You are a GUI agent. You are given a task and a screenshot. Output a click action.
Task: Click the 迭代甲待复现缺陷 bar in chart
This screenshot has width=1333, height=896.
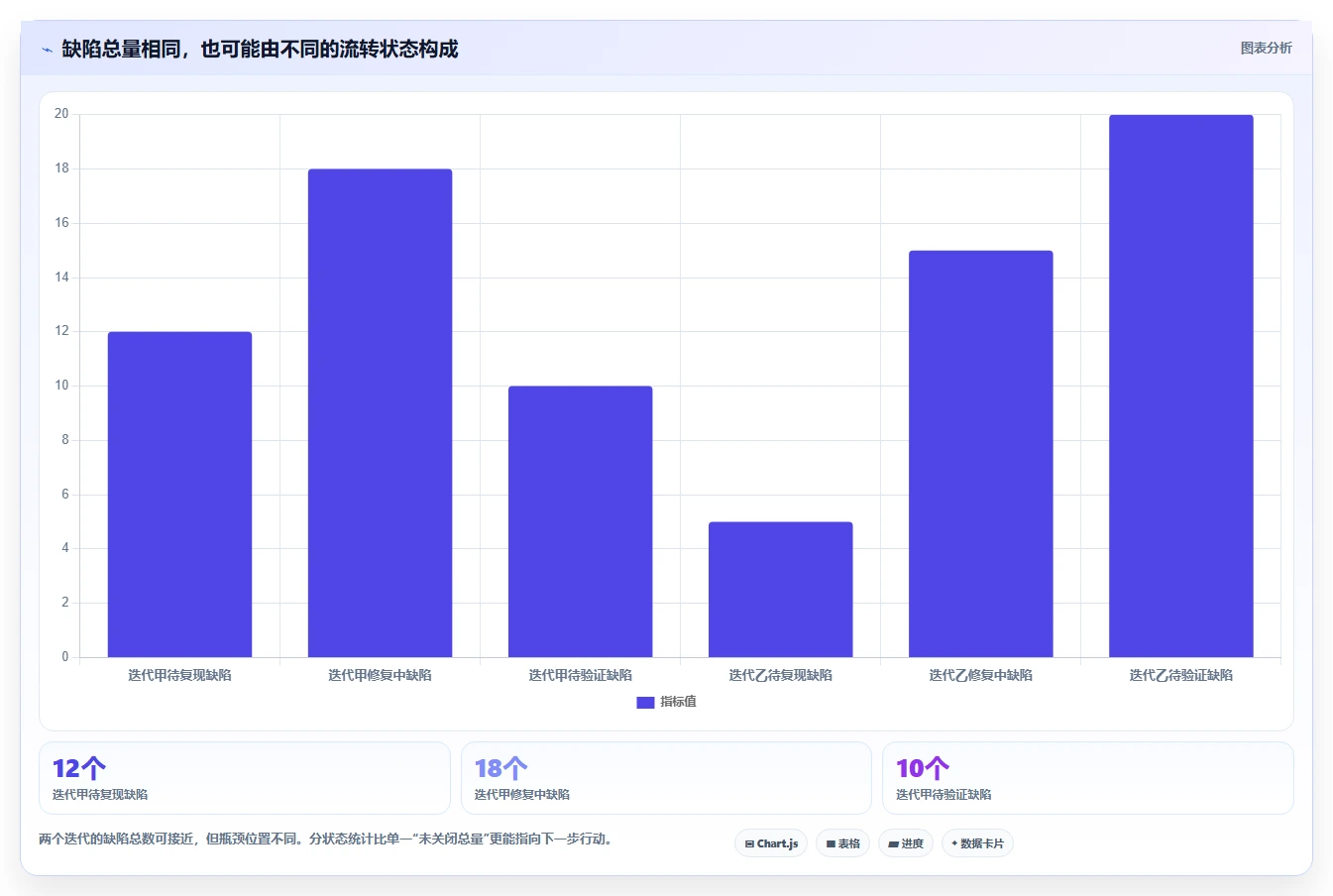179,495
